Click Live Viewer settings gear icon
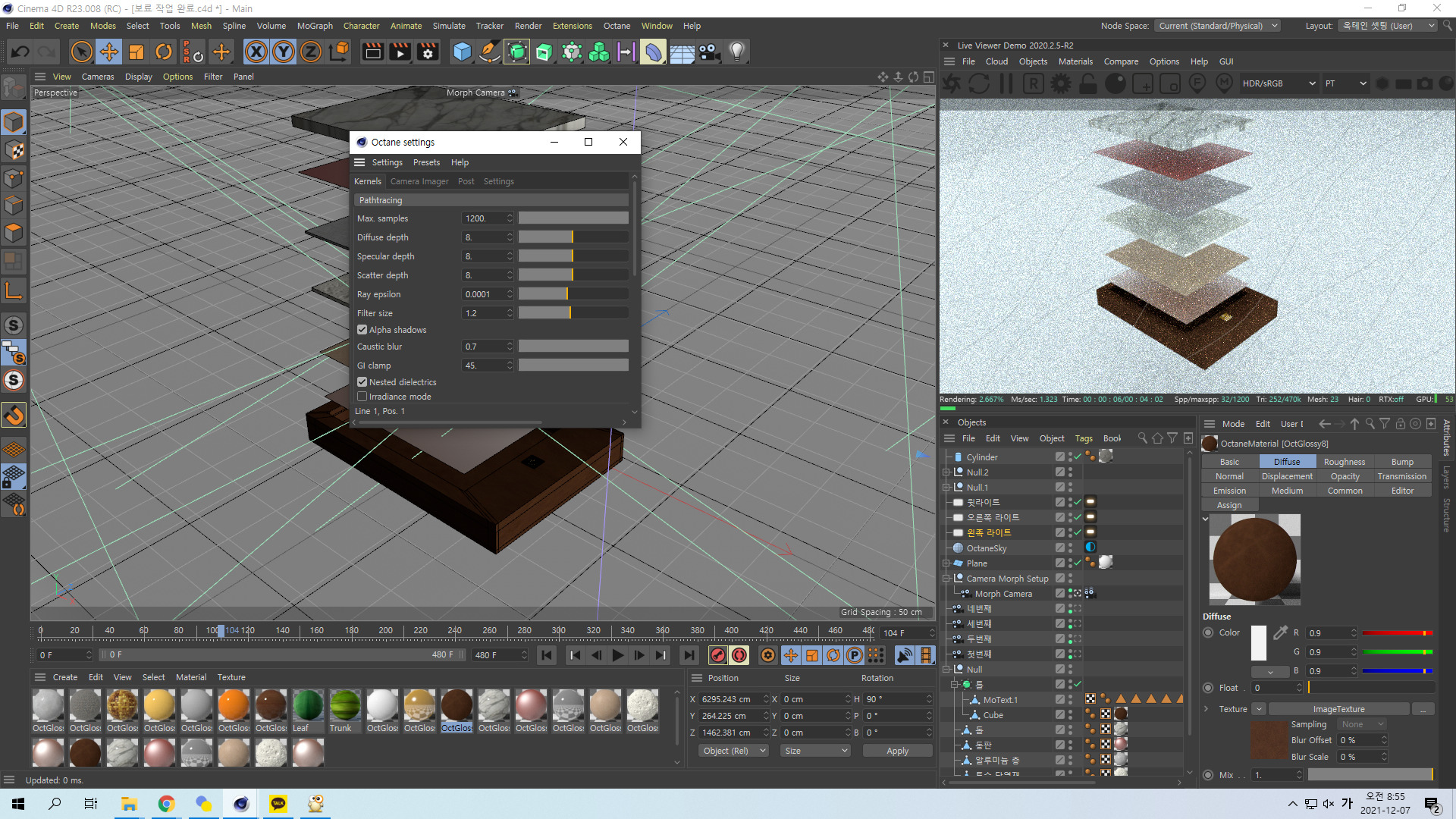This screenshot has height=819, width=1456. 1061,83
